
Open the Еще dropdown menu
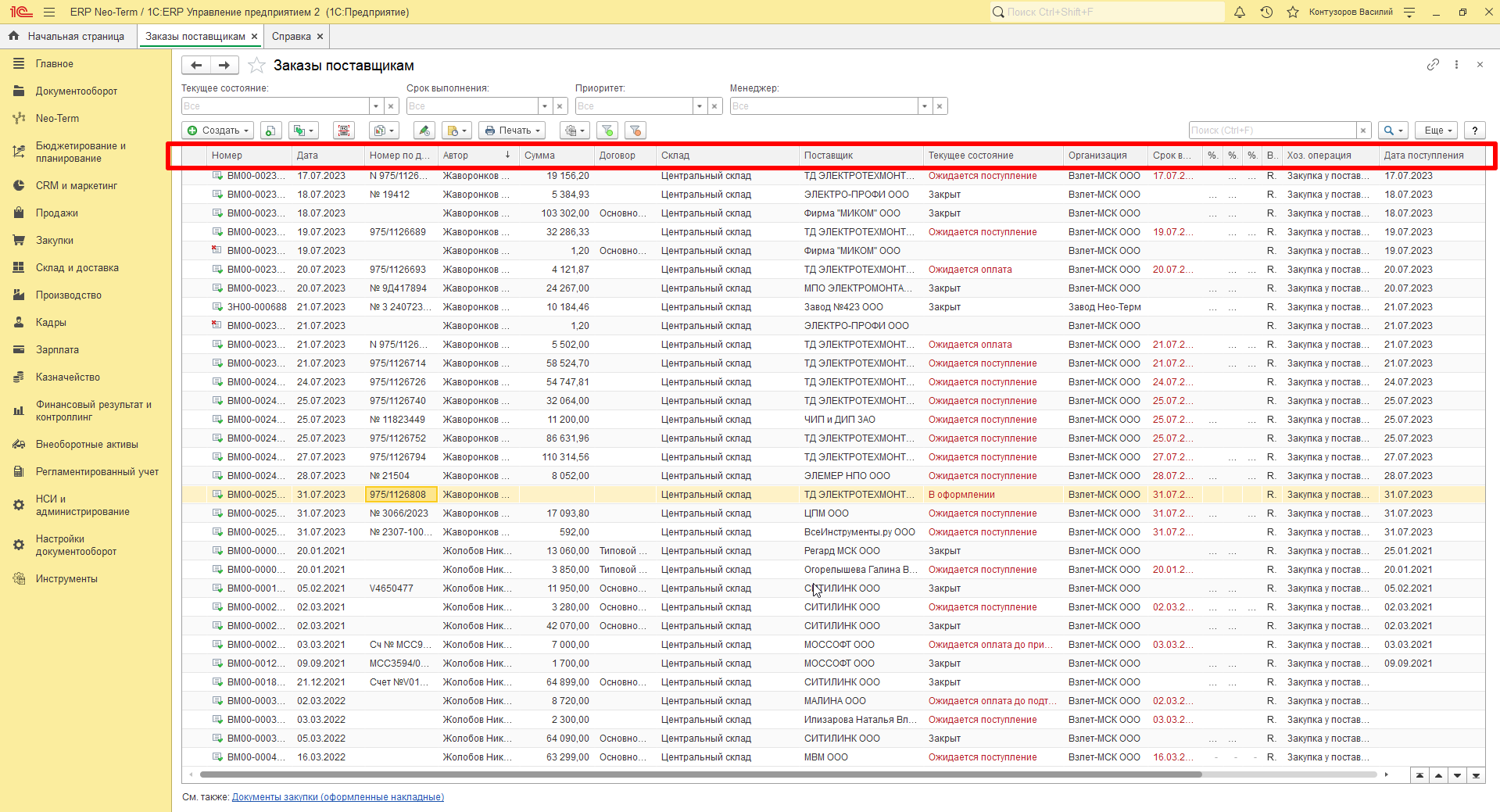click(1437, 131)
